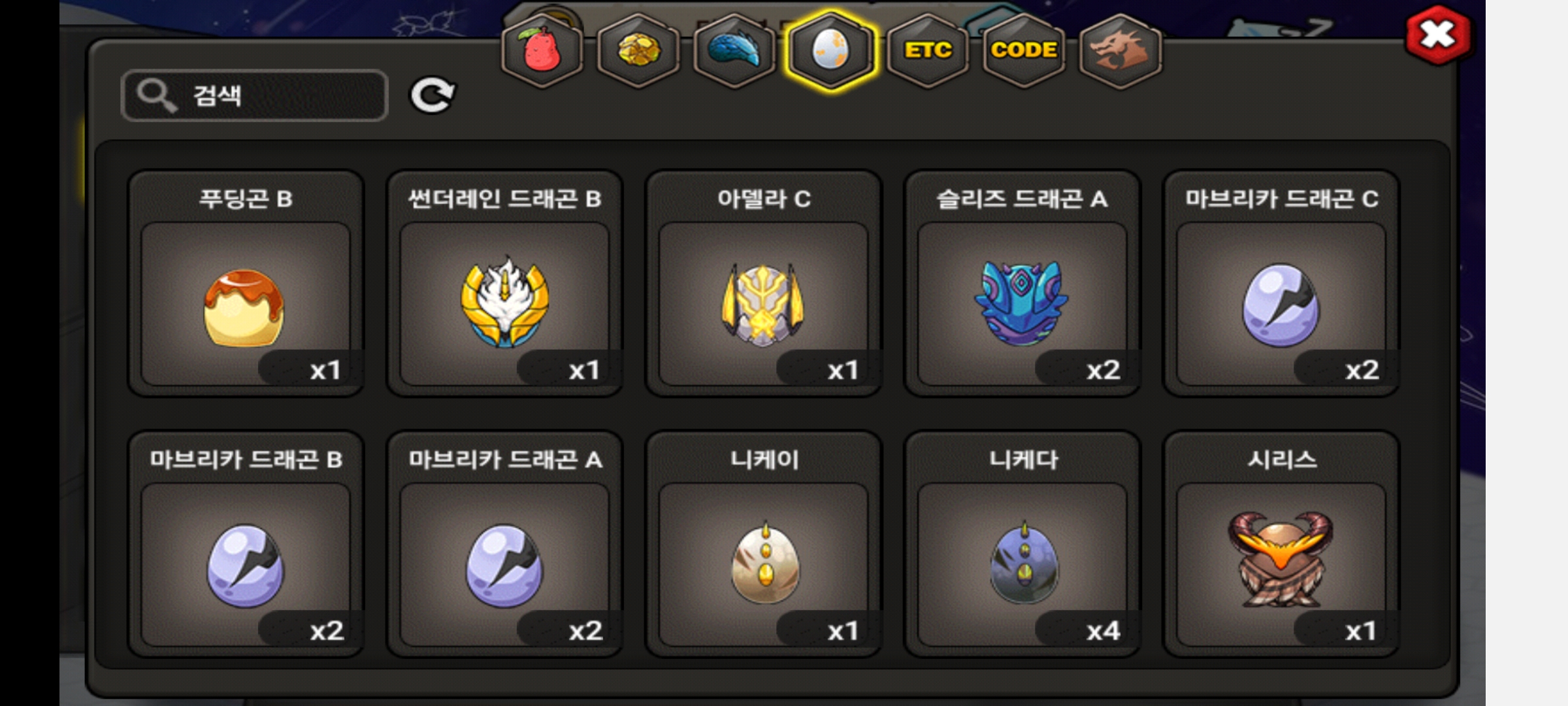The width and height of the screenshot is (1568, 706).
Task: Click the 검색 search field
Action: [x=255, y=95]
